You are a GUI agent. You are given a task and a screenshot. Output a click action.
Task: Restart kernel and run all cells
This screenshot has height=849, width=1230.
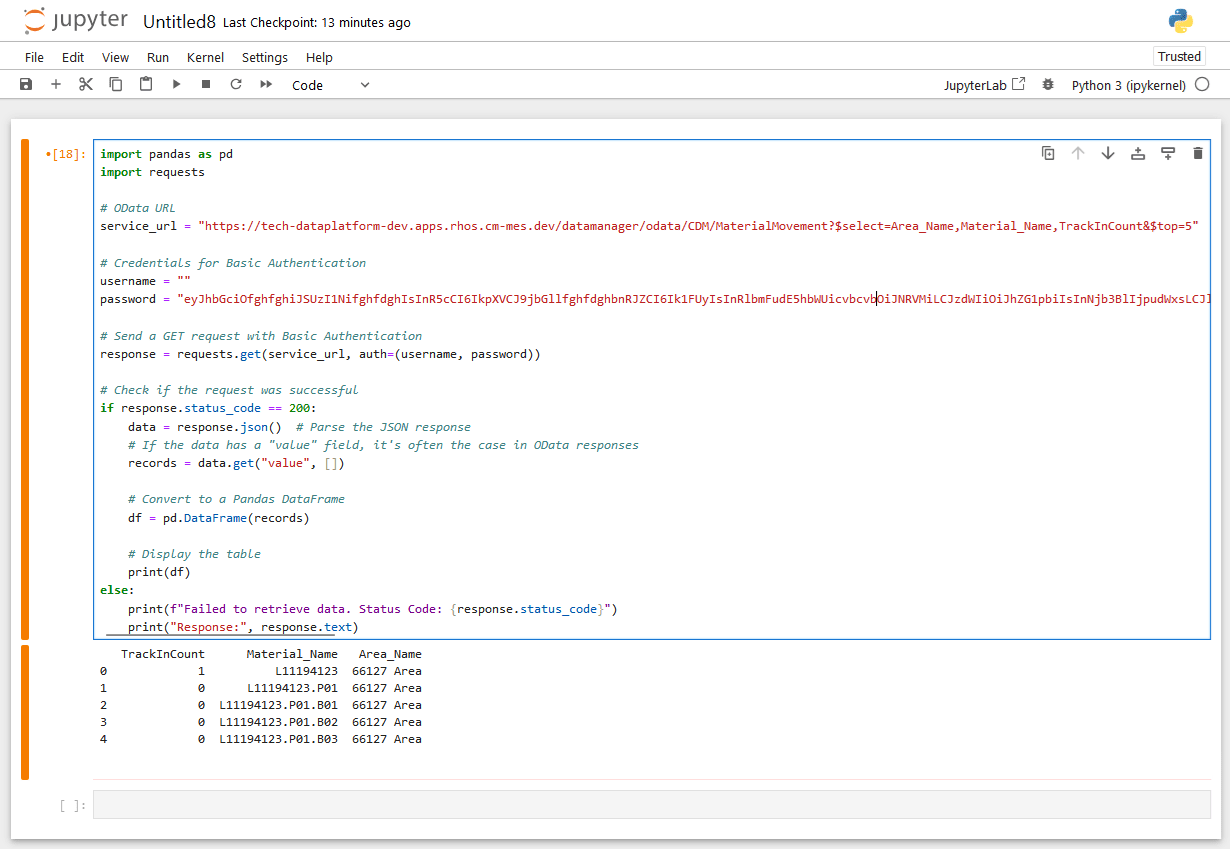point(266,85)
